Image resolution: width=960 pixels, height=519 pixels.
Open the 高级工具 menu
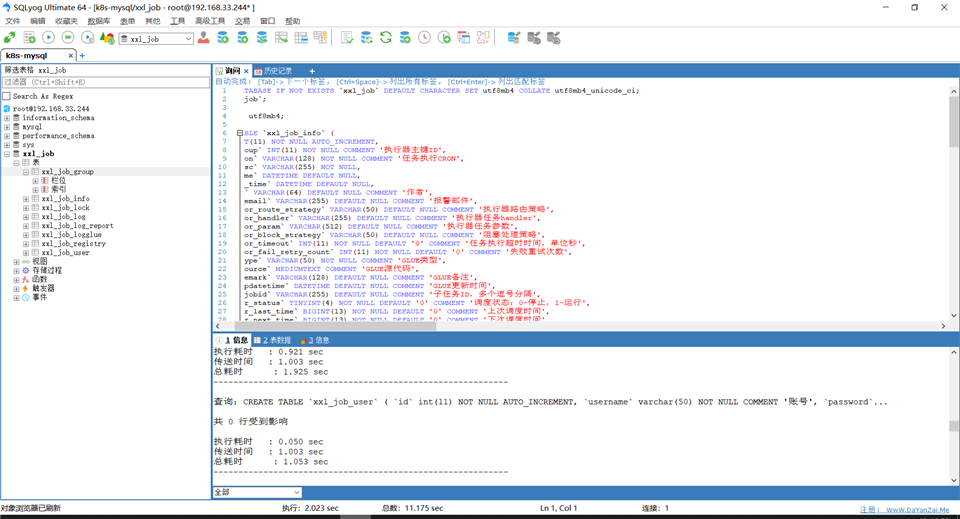coord(210,21)
